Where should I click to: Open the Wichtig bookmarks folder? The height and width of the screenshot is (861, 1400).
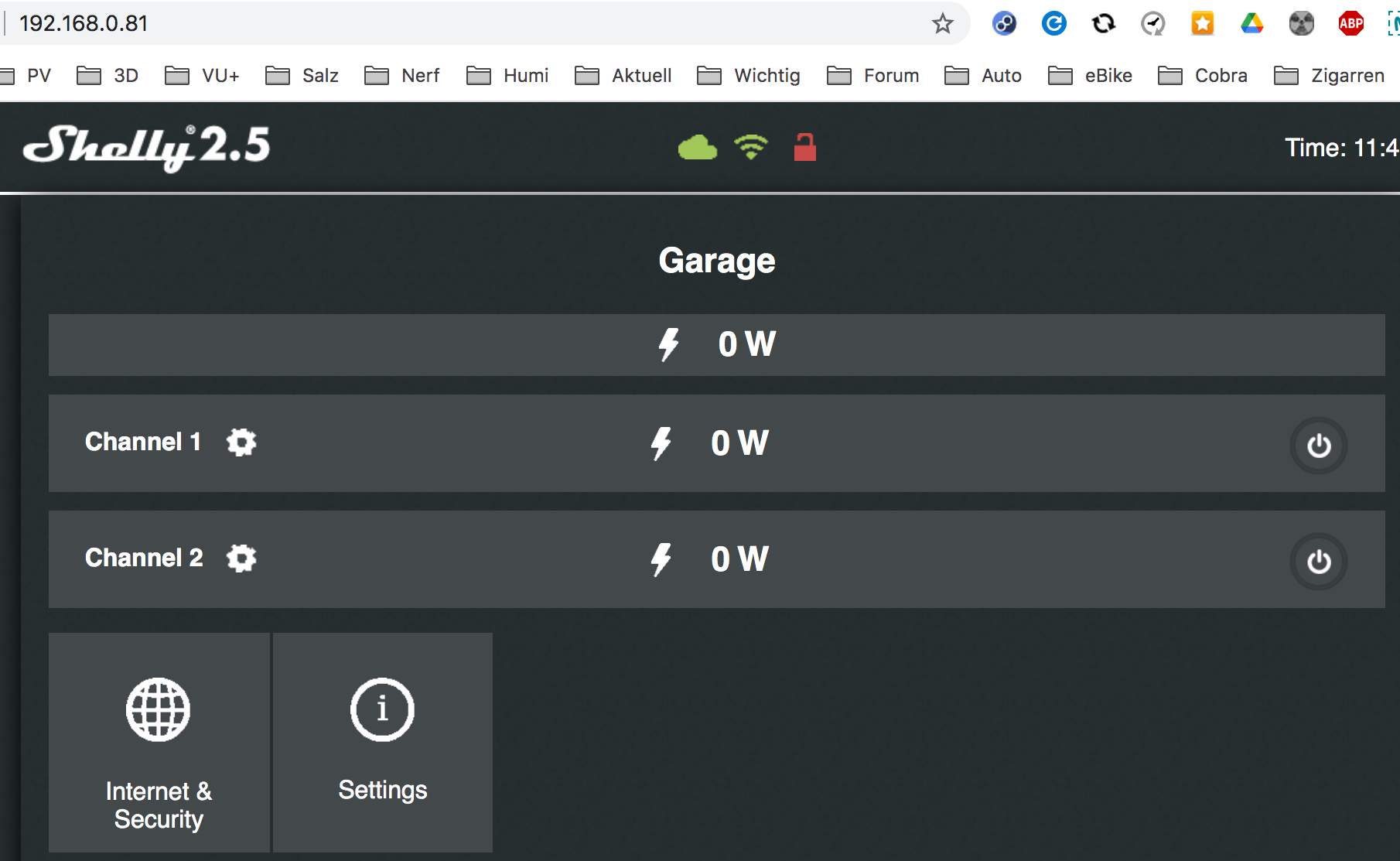pyautogui.click(x=749, y=76)
